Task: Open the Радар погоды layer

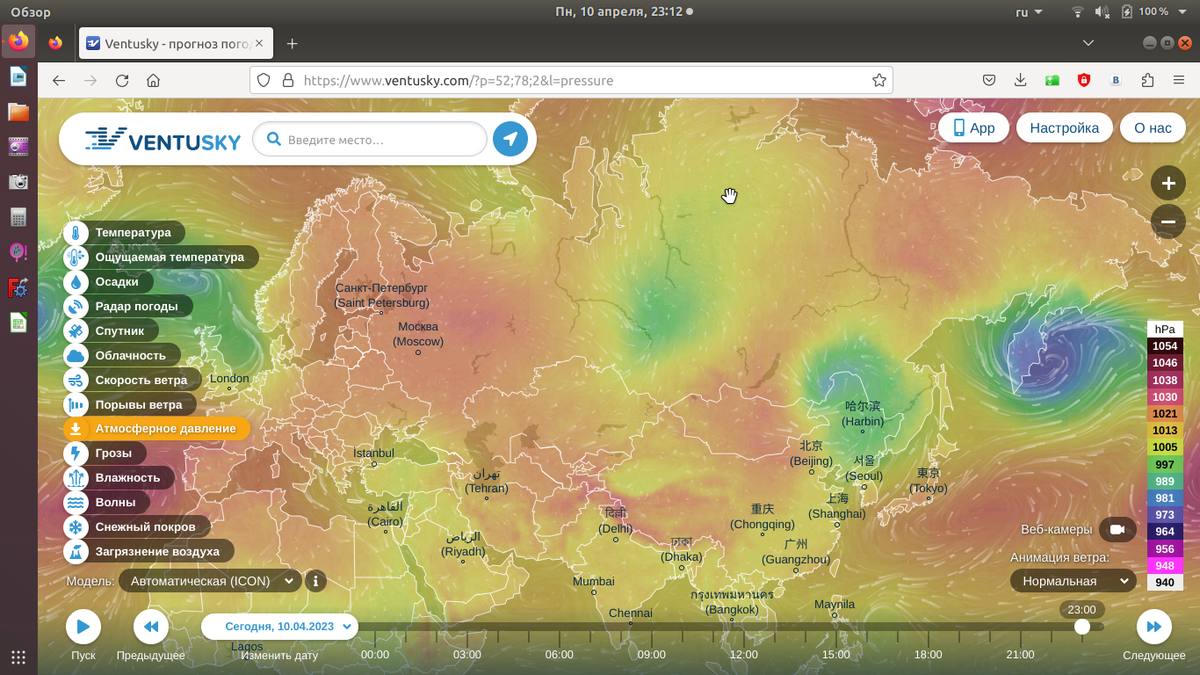Action: click(128, 306)
